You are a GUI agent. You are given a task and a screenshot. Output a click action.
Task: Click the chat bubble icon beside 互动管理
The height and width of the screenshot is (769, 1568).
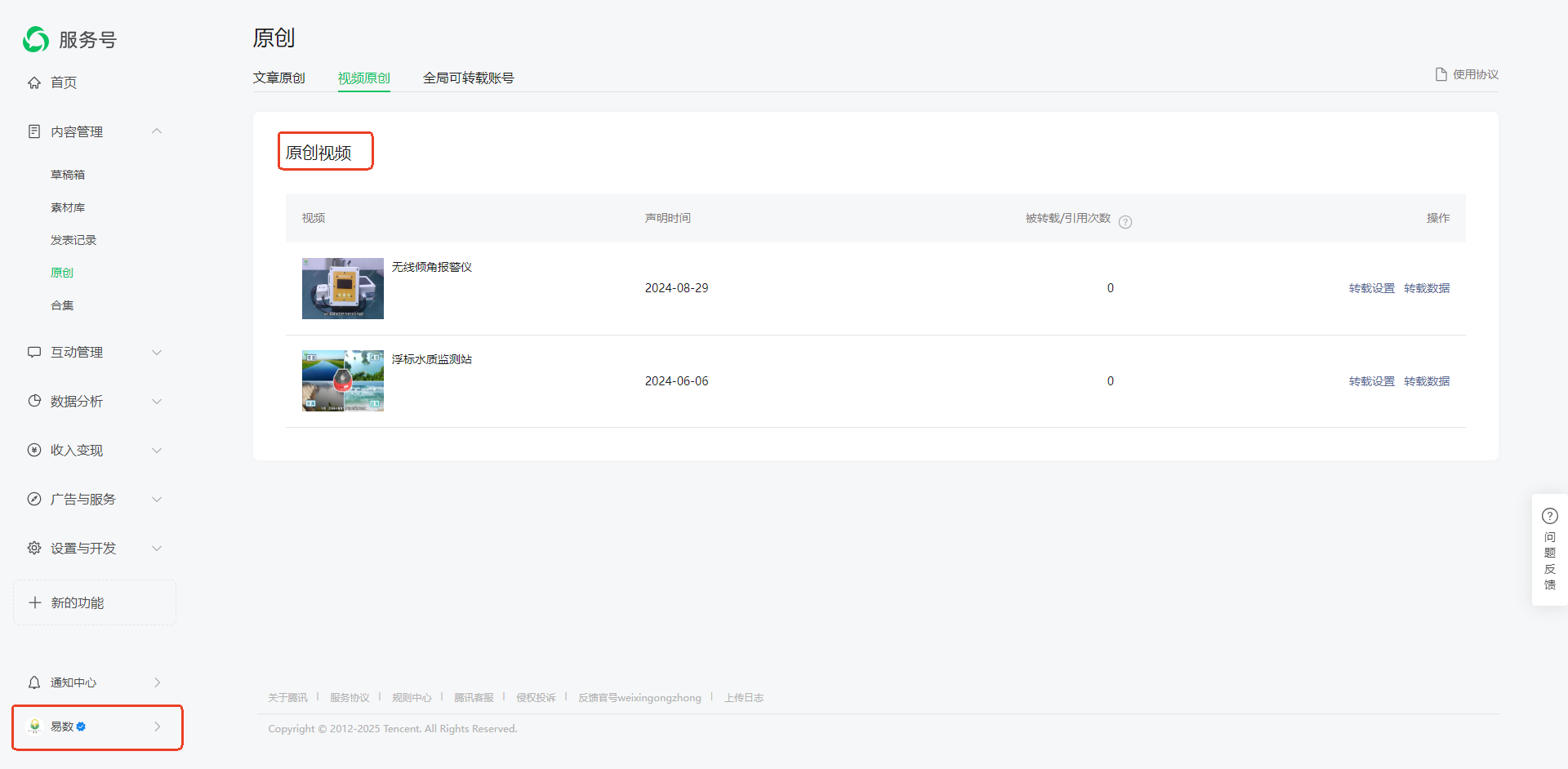click(x=34, y=352)
